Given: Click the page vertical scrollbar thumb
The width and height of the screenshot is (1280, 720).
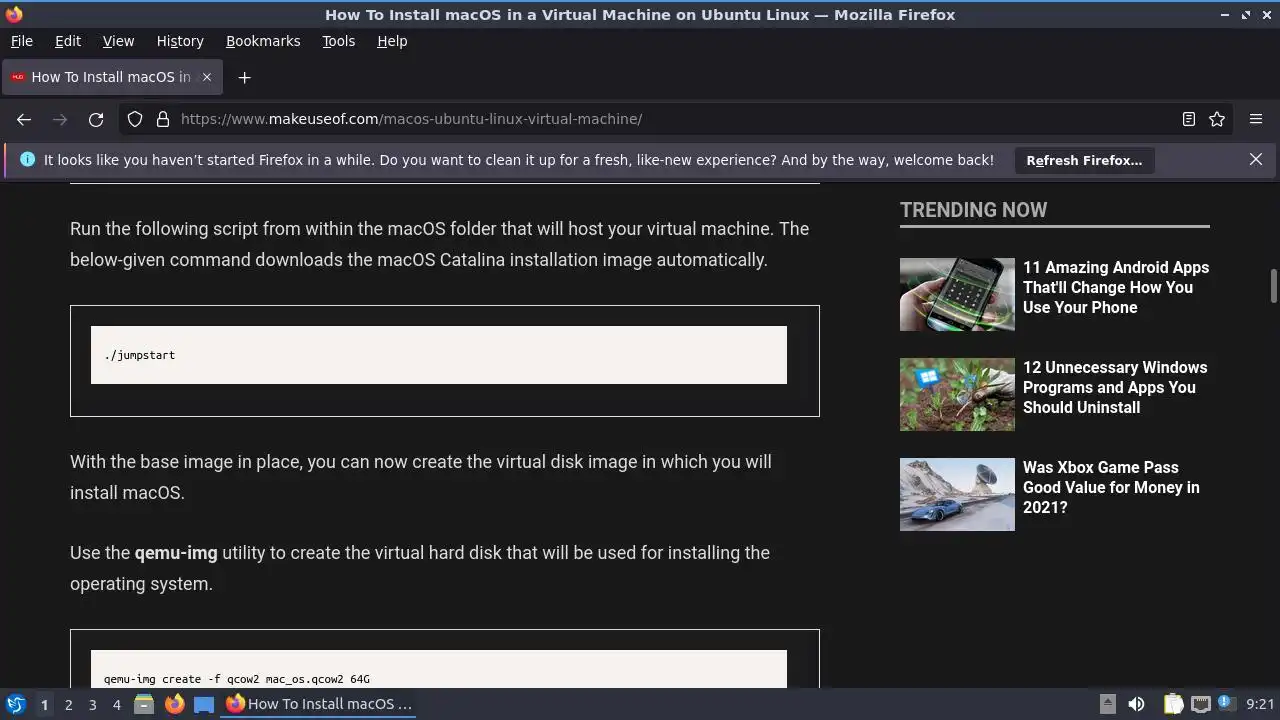Looking at the screenshot, I should pos(1274,285).
